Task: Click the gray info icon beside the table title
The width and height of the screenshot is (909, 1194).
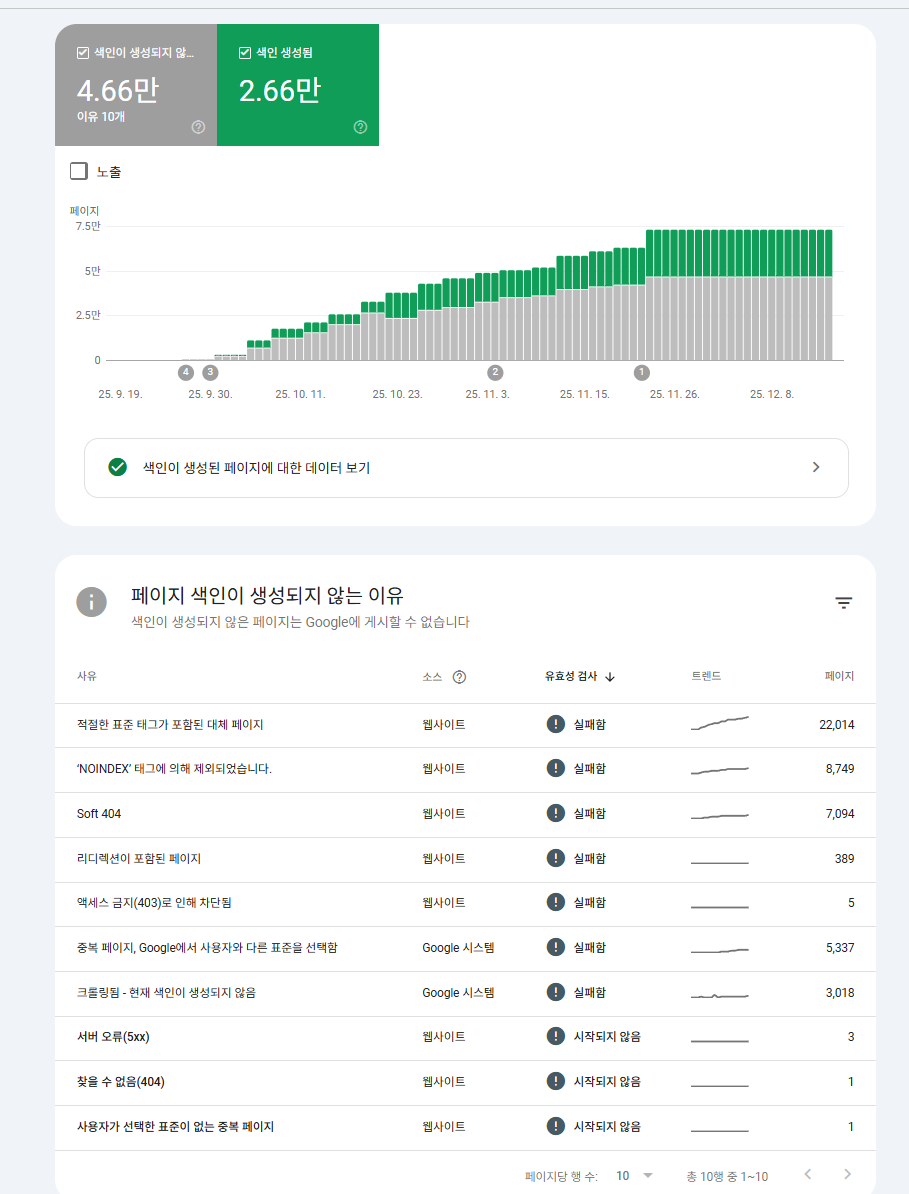Action: (92, 602)
